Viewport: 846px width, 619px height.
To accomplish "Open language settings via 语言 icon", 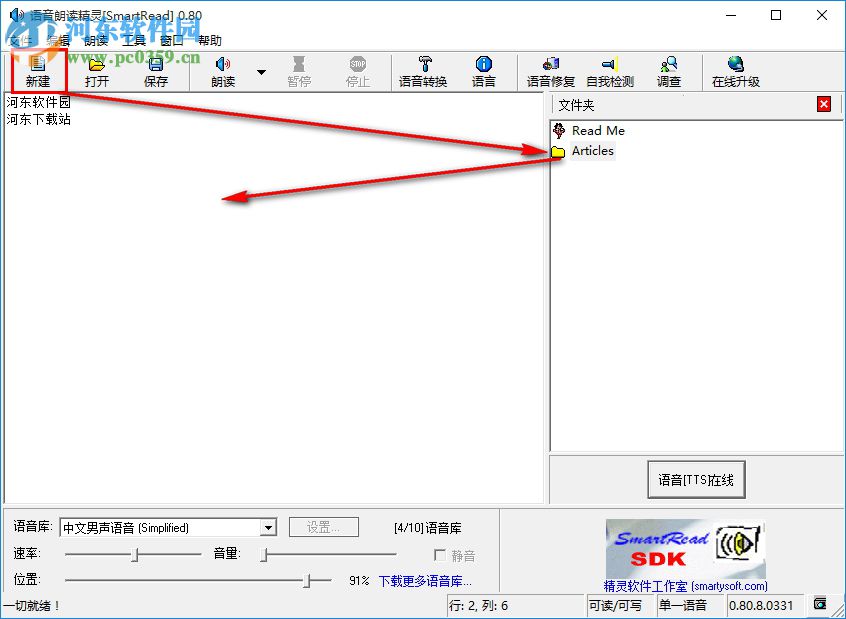I will point(485,72).
